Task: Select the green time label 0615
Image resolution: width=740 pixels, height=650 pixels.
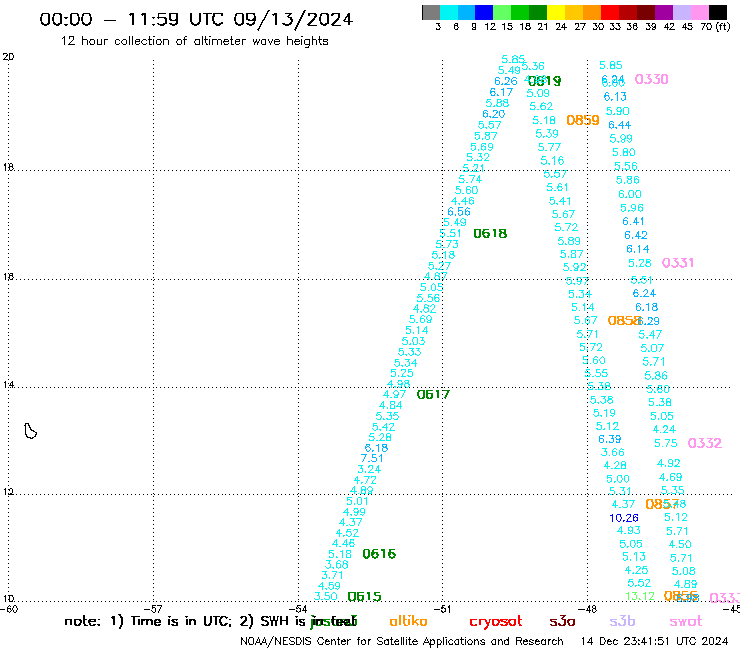Action: [364, 597]
